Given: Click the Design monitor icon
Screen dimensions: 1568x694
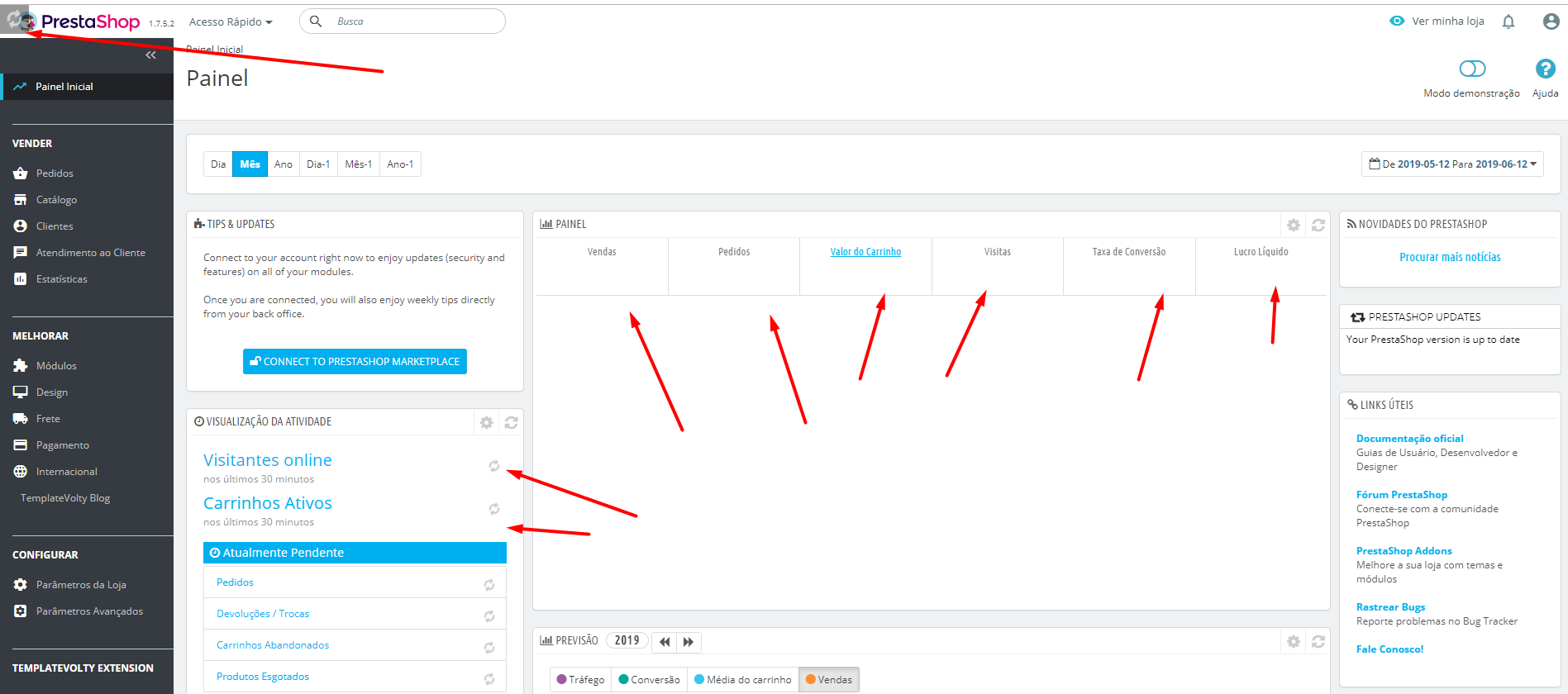Looking at the screenshot, I should [x=21, y=392].
